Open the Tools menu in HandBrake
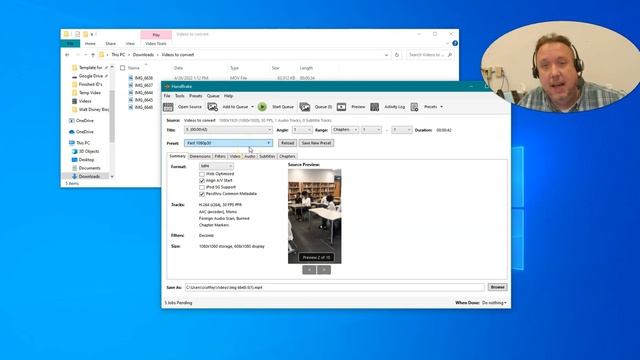This screenshot has height=360, width=640. coord(180,96)
